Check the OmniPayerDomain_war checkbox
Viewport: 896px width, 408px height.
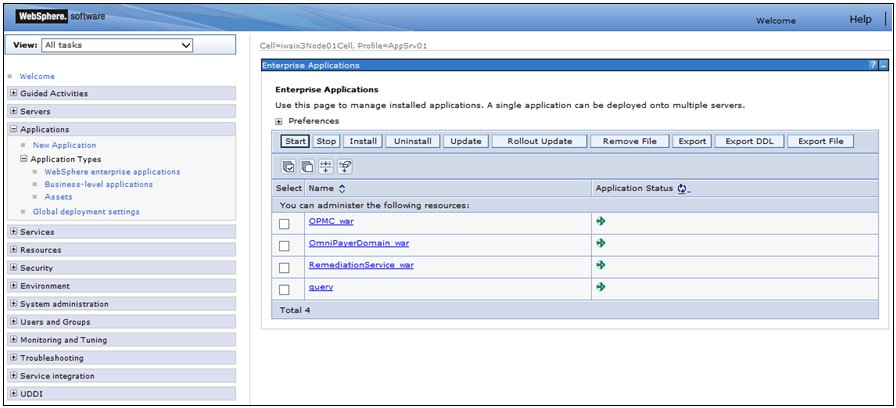[284, 246]
